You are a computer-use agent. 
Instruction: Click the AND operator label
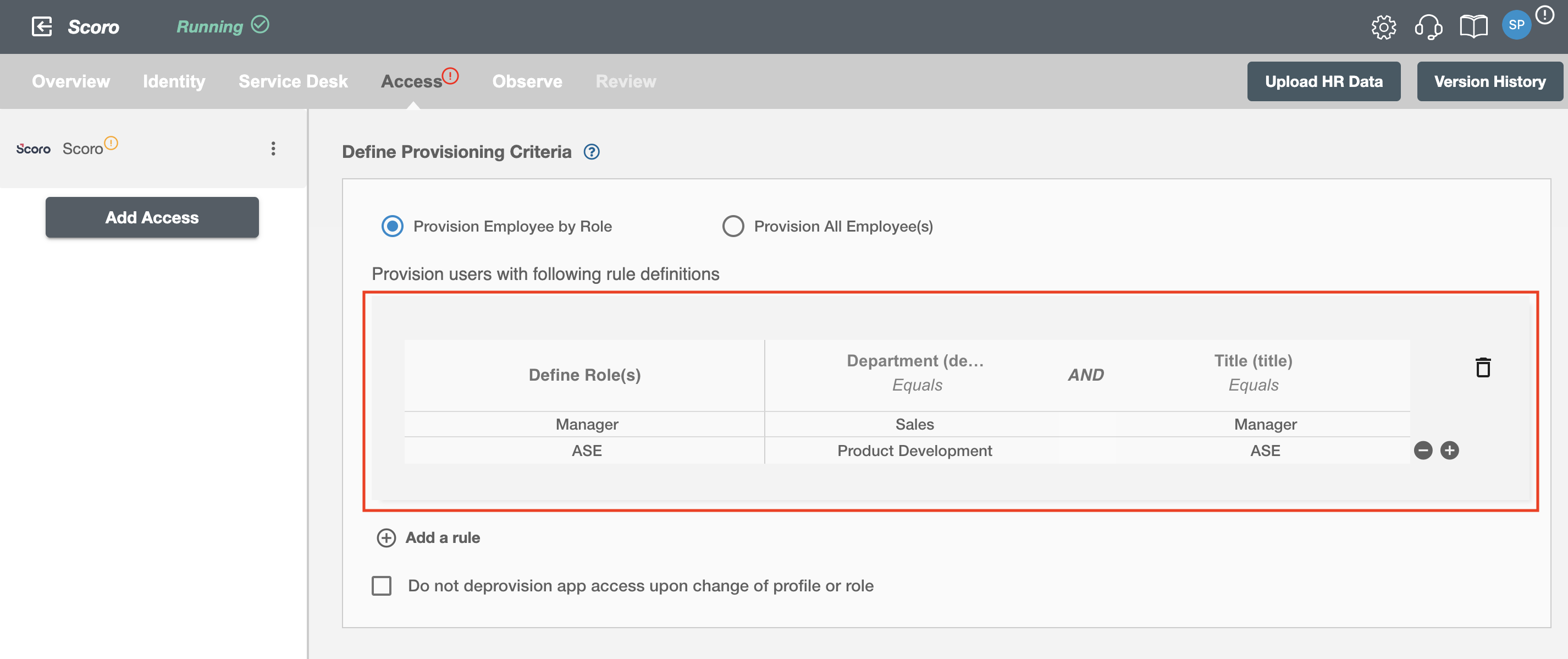click(x=1085, y=375)
